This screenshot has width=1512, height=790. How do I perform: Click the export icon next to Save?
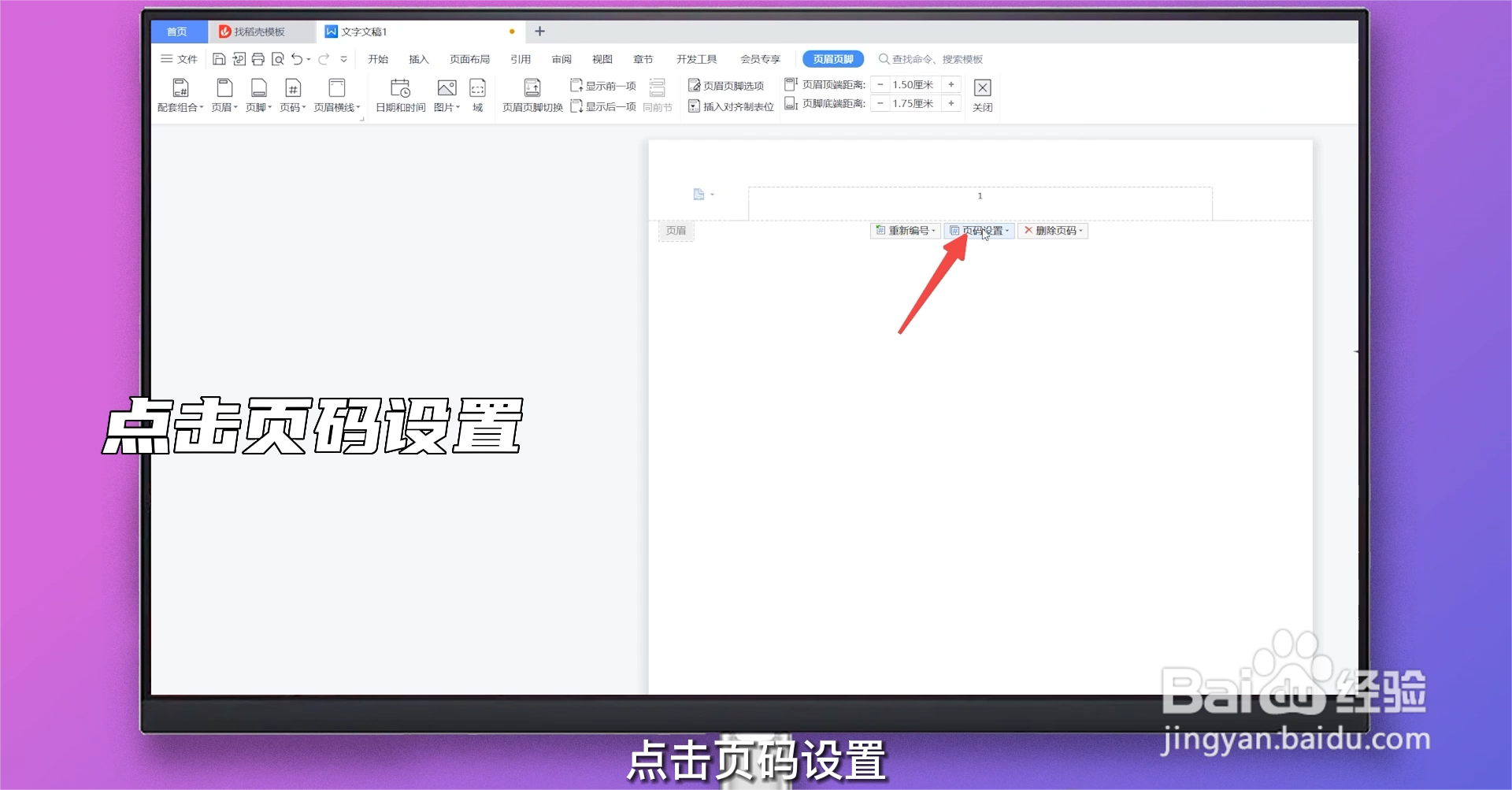[x=239, y=59]
